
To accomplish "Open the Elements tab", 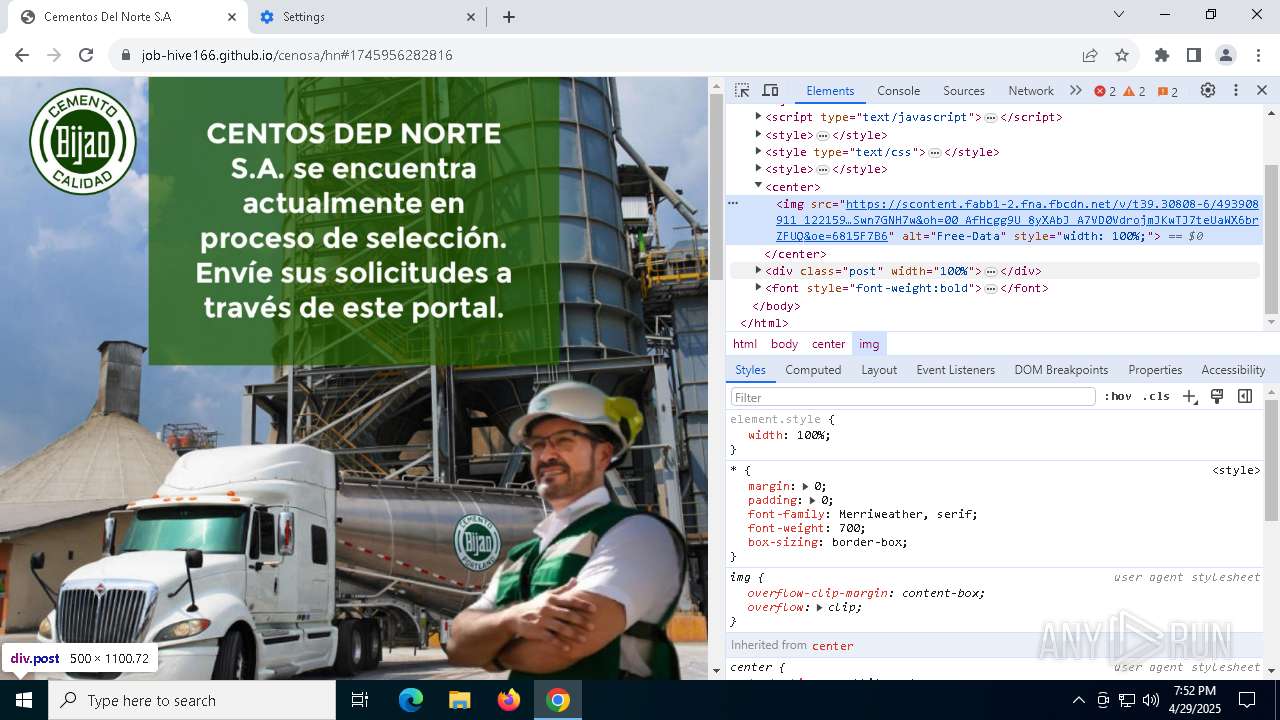I will [x=830, y=90].
